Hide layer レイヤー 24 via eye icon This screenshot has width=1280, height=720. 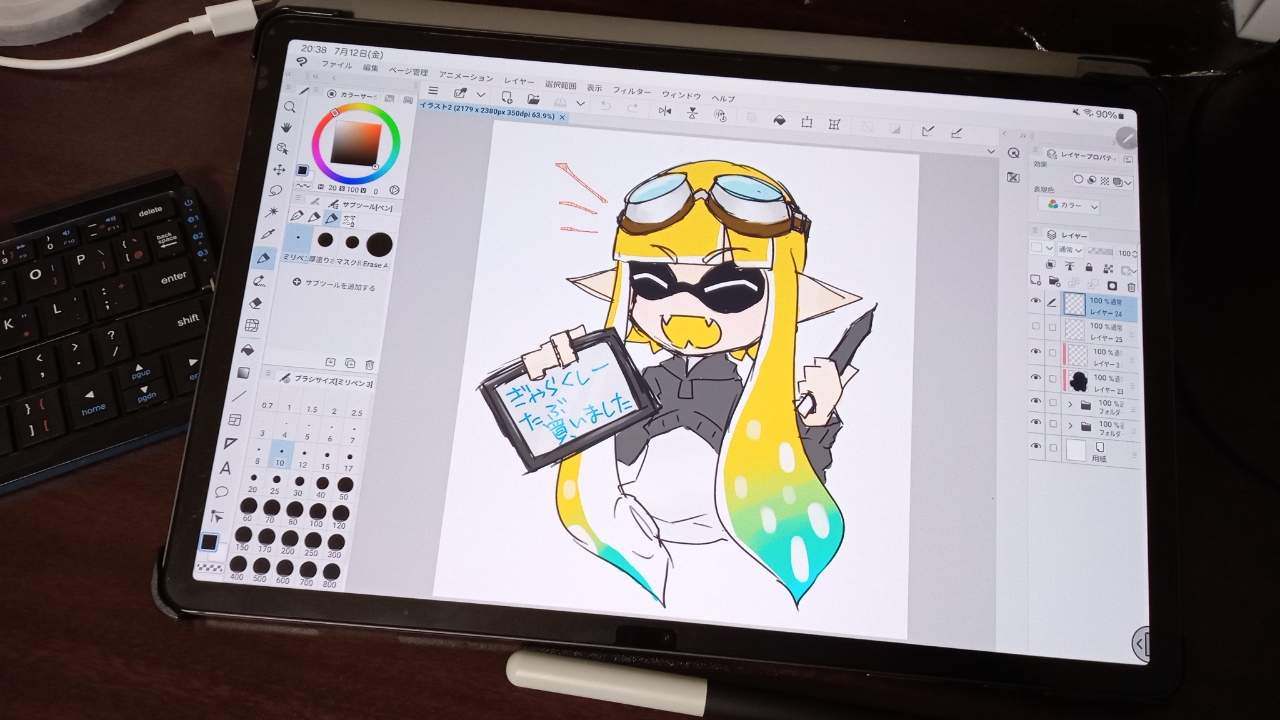click(1035, 301)
